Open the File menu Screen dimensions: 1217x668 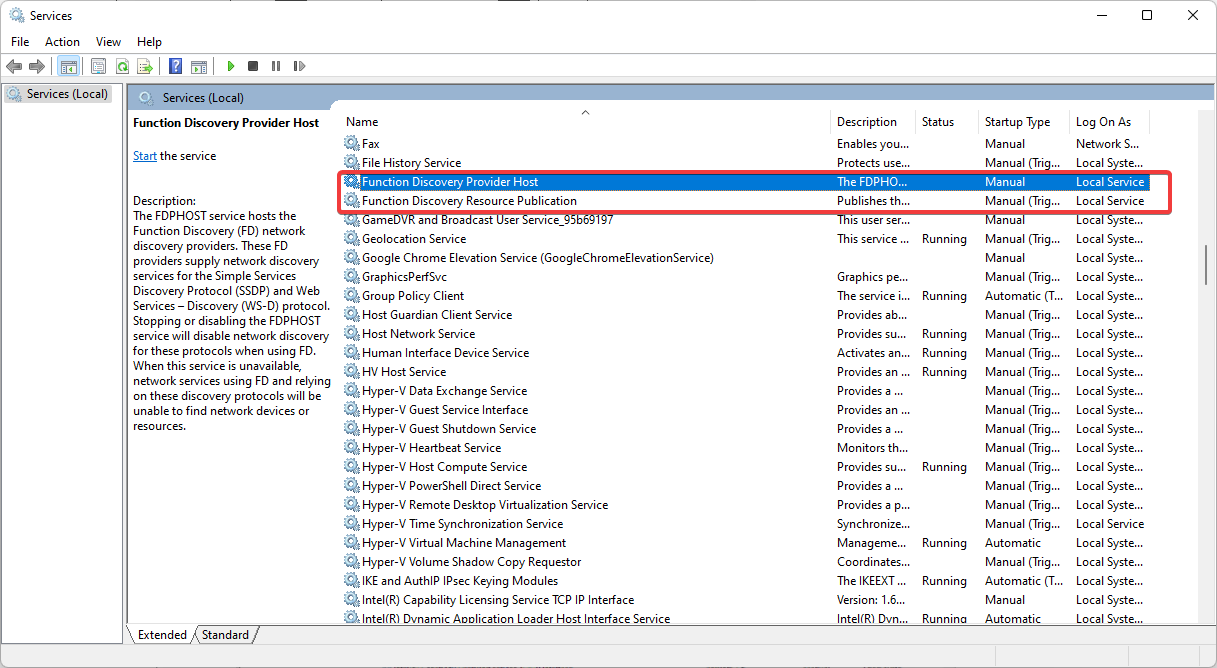[x=20, y=42]
